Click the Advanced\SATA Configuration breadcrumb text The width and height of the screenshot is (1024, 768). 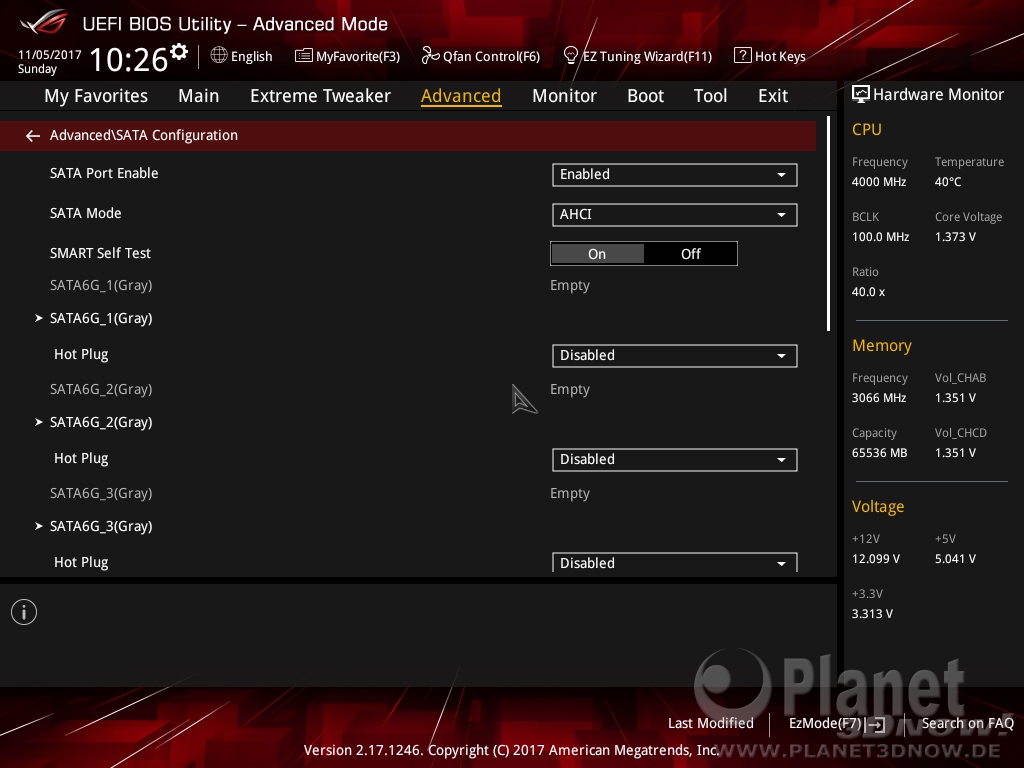point(144,135)
